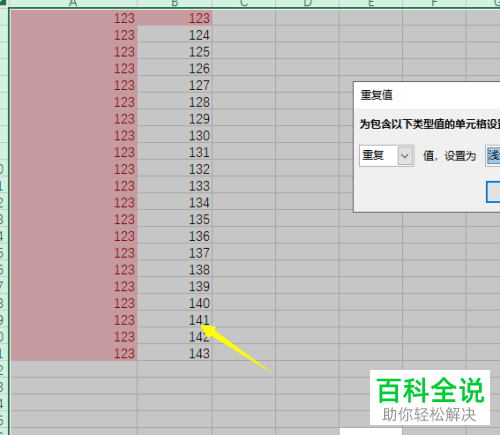Click cell containing 141
500x435 pixels.
point(175,319)
